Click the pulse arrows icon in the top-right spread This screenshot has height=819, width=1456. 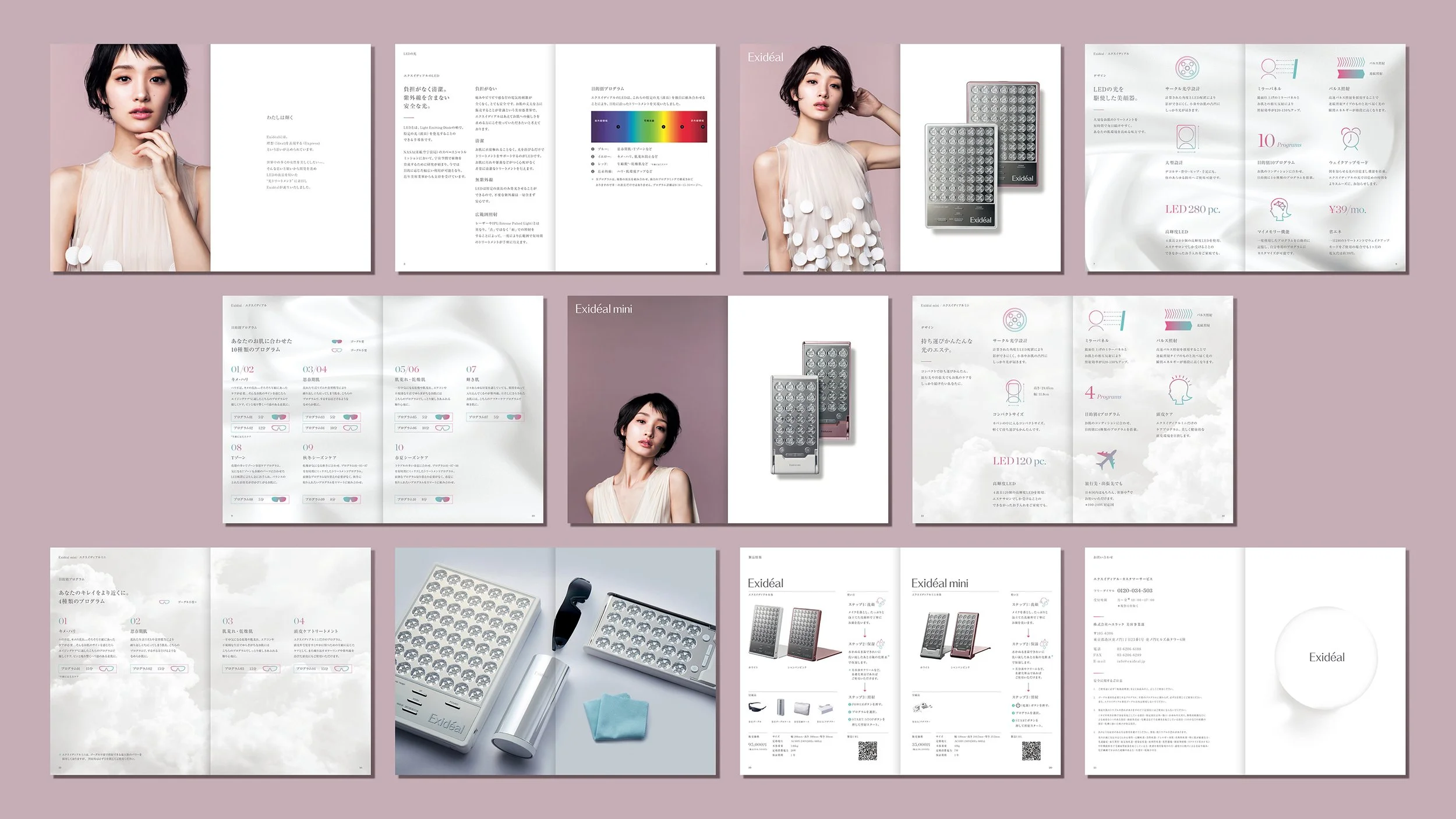click(1350, 68)
